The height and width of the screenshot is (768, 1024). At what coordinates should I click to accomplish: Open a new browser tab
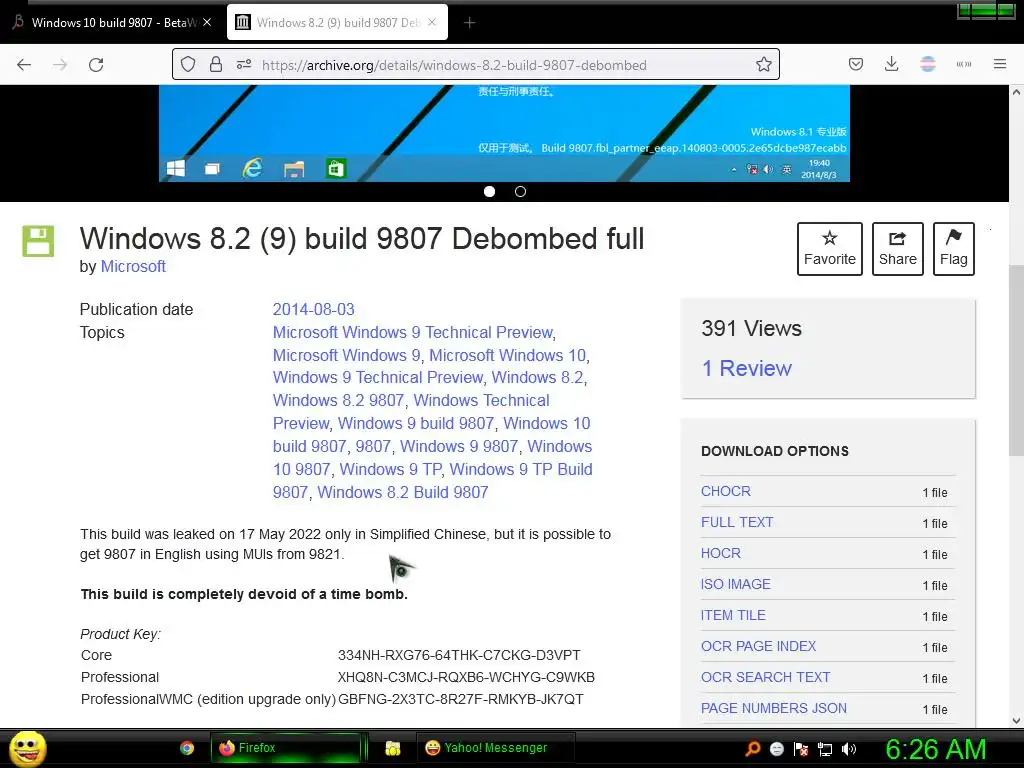pos(470,23)
